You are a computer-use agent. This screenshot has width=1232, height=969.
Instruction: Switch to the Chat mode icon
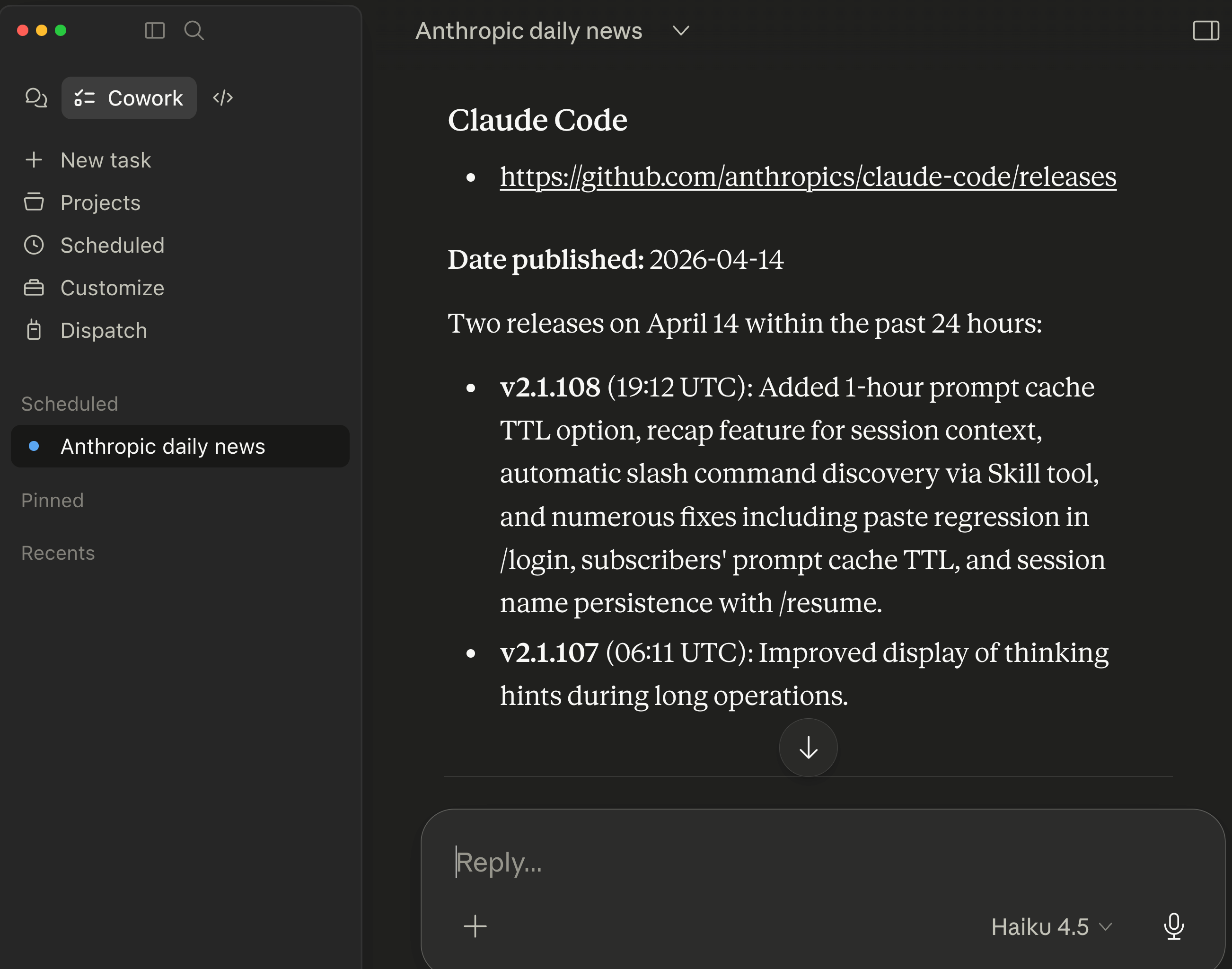(x=36, y=97)
